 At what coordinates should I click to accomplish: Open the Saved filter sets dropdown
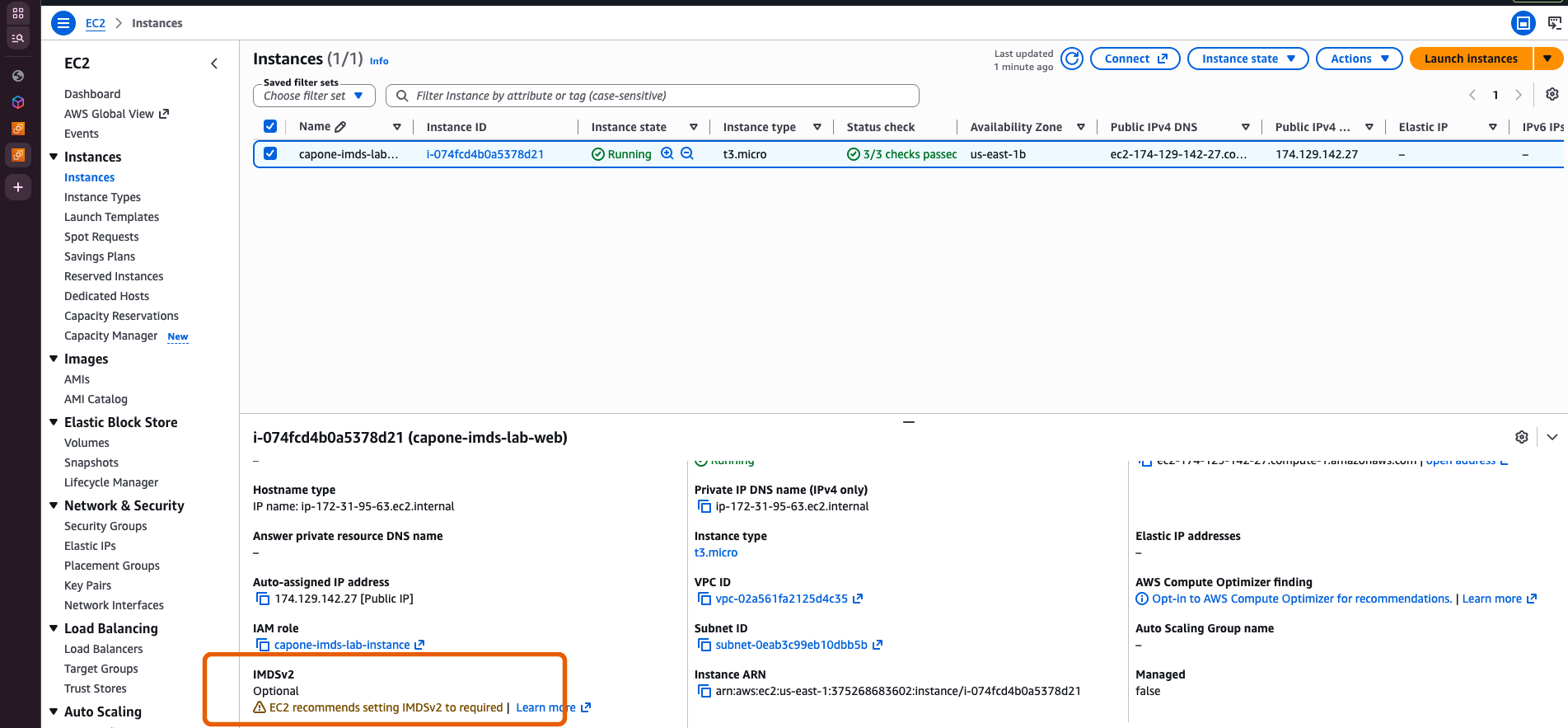point(314,96)
